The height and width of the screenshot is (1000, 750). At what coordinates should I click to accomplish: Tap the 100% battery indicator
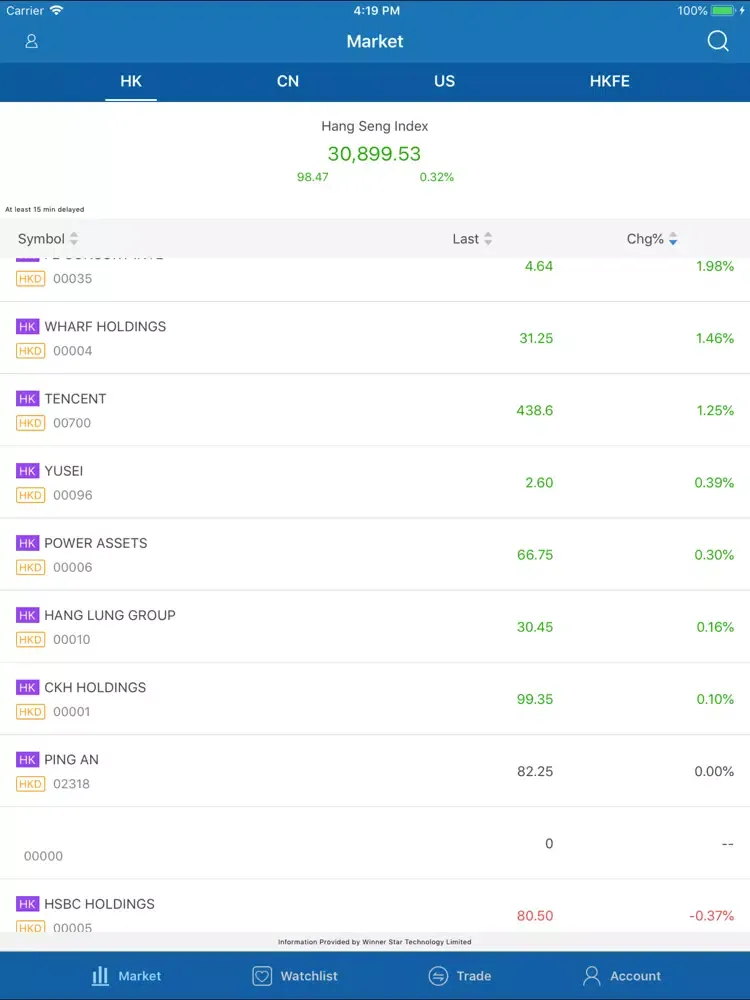(x=710, y=11)
